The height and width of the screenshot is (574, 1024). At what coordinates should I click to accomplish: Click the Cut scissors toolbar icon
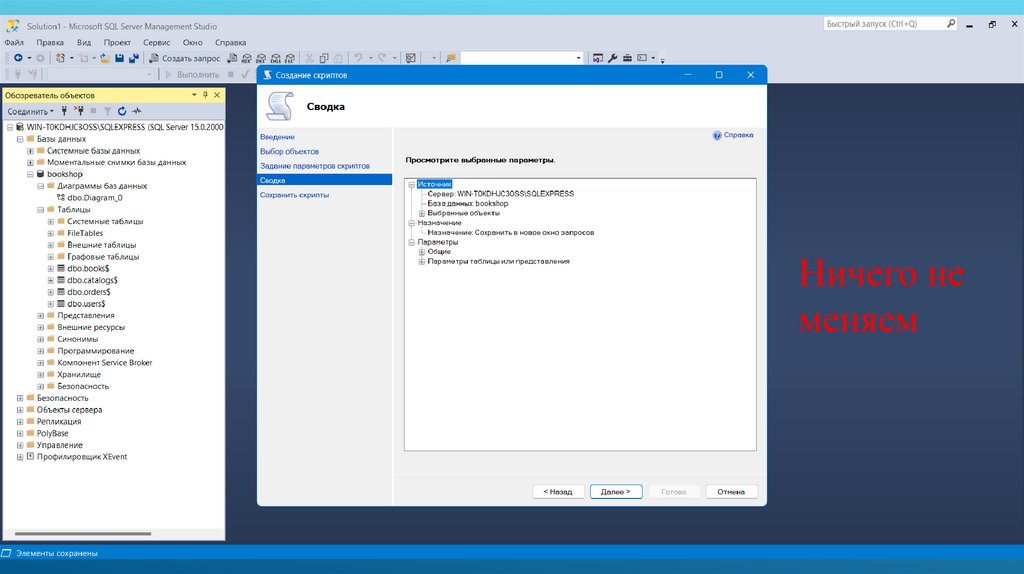coord(310,58)
